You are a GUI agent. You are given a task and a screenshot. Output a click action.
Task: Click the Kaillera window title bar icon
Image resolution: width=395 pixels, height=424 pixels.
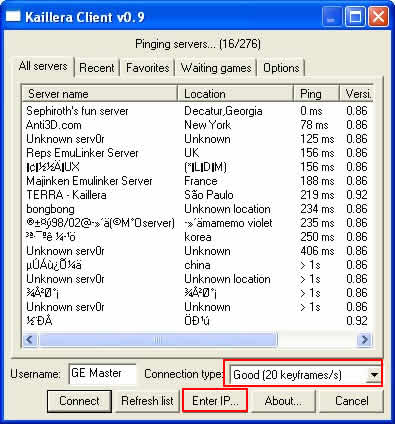pos(13,16)
